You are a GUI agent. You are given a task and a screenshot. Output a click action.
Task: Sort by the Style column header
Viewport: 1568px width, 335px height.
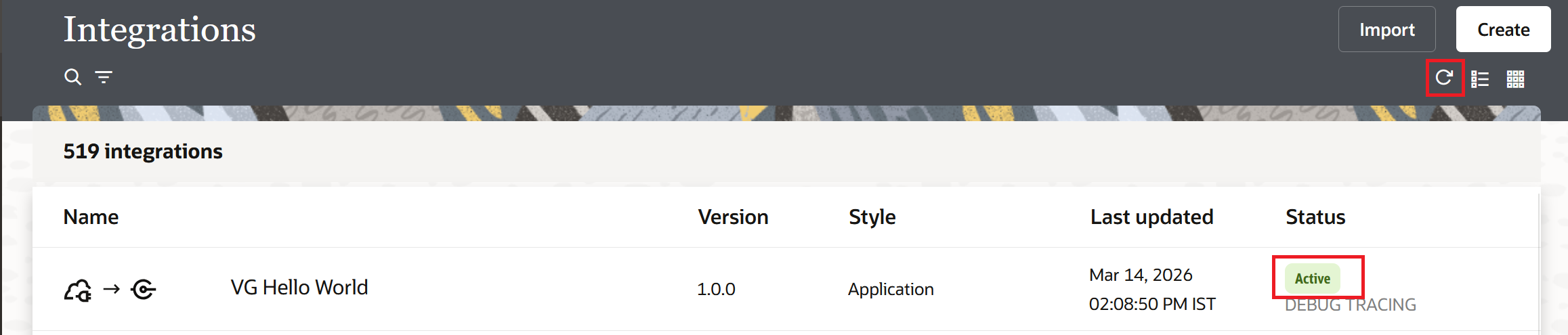click(872, 217)
